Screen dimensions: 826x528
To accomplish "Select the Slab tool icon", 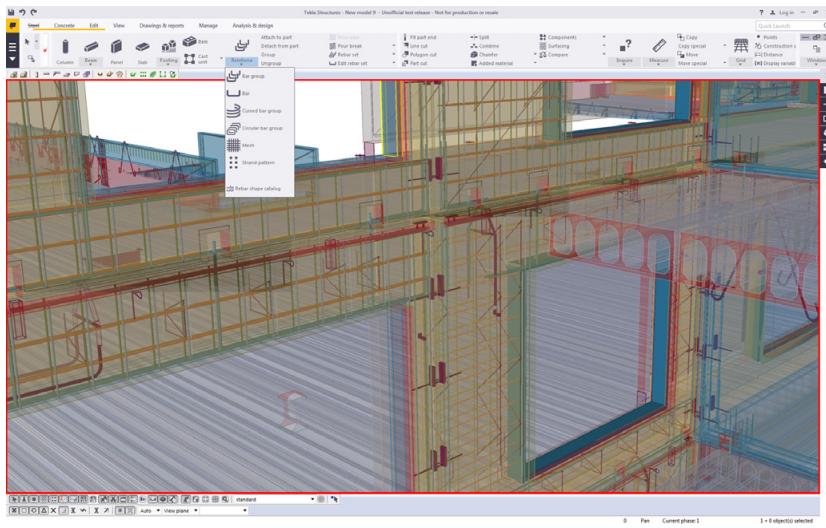I will (142, 47).
